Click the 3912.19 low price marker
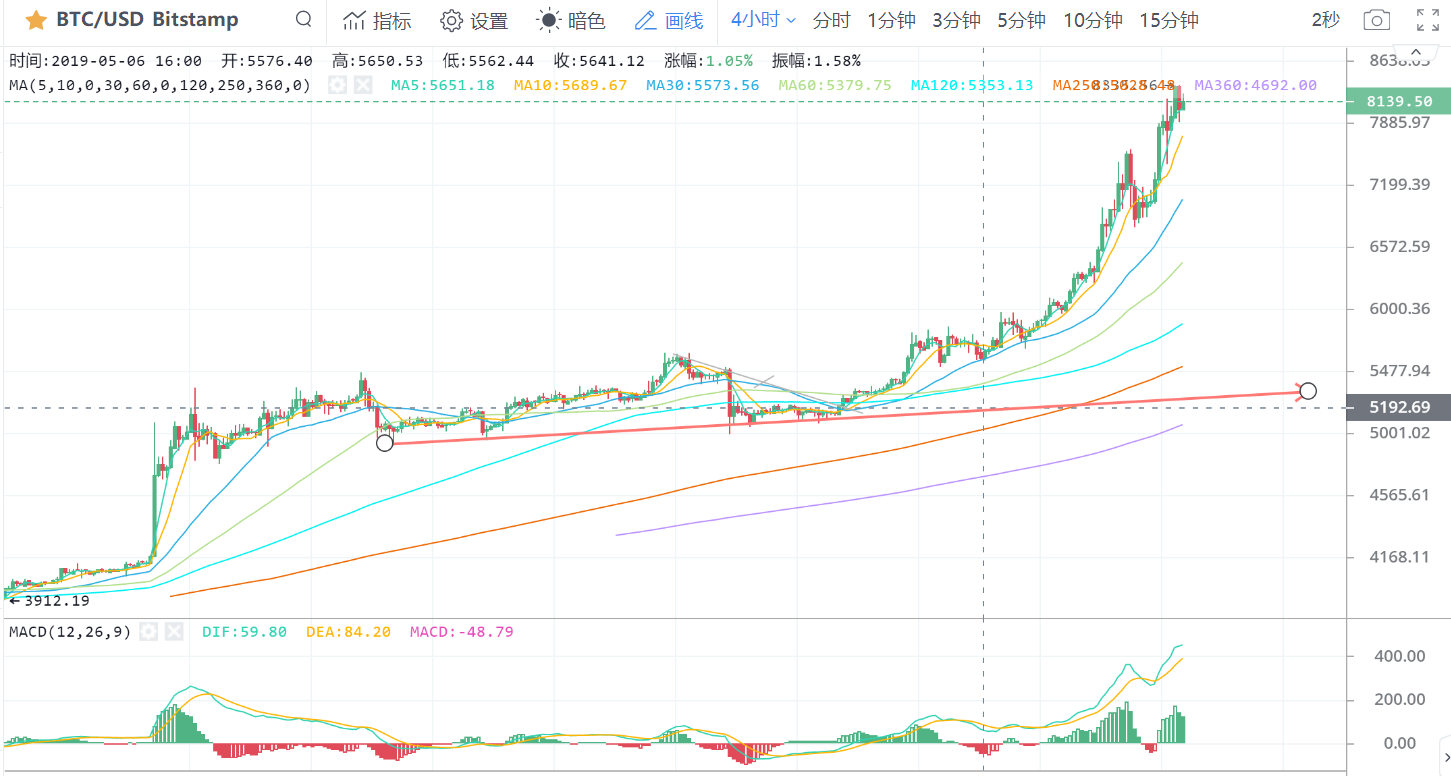Image resolution: width=1451 pixels, height=776 pixels. tap(50, 600)
